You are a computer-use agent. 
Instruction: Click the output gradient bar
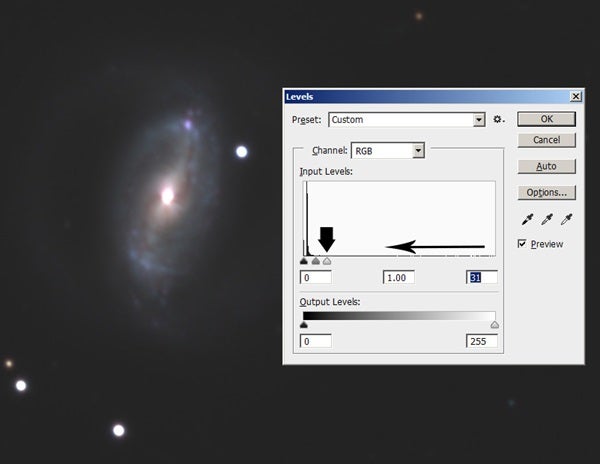click(x=399, y=316)
